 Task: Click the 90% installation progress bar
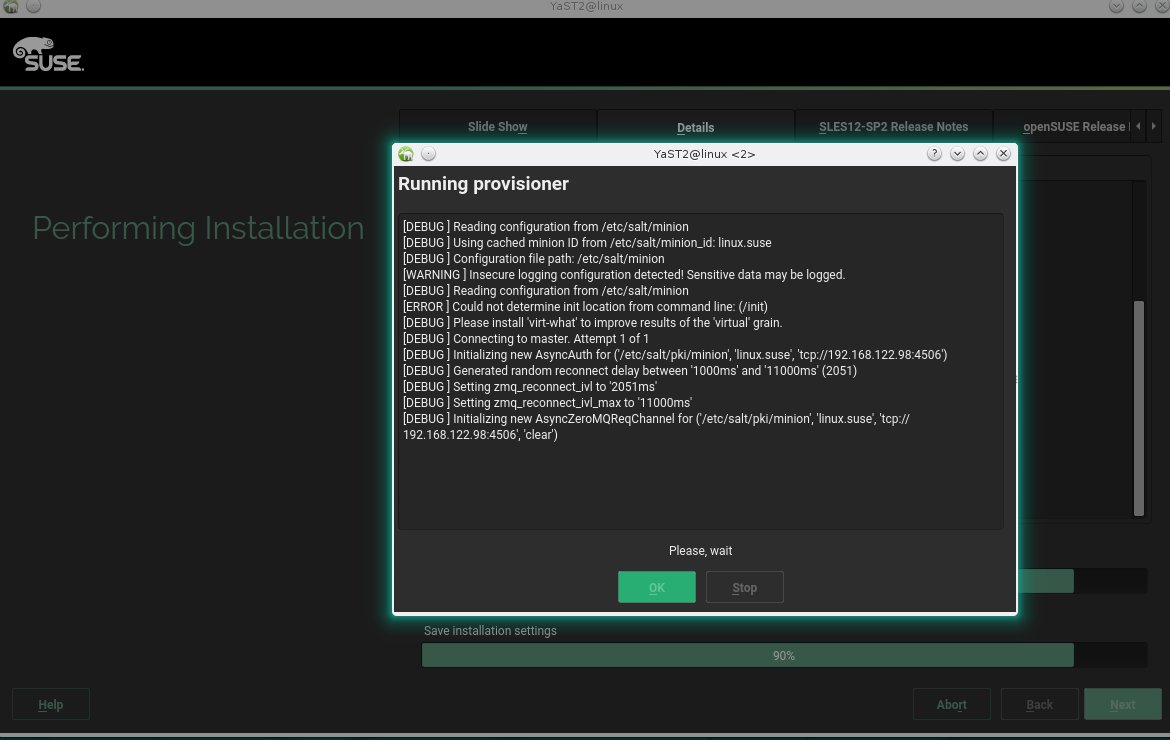(x=784, y=655)
